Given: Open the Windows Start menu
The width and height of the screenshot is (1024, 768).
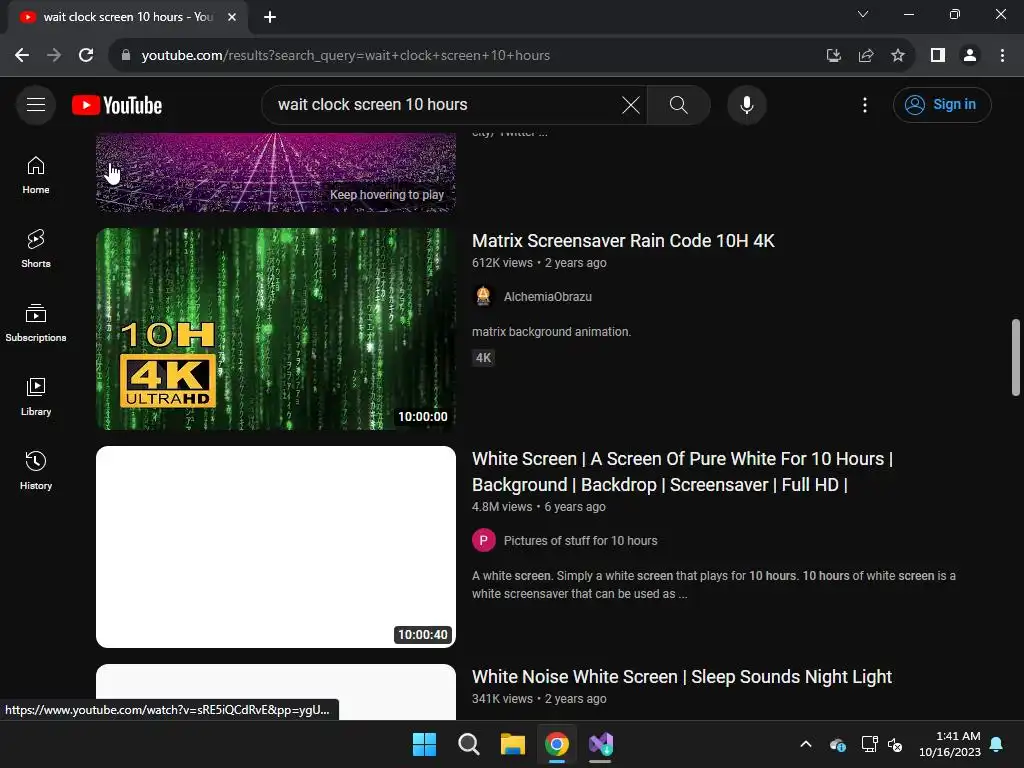Looking at the screenshot, I should (424, 744).
